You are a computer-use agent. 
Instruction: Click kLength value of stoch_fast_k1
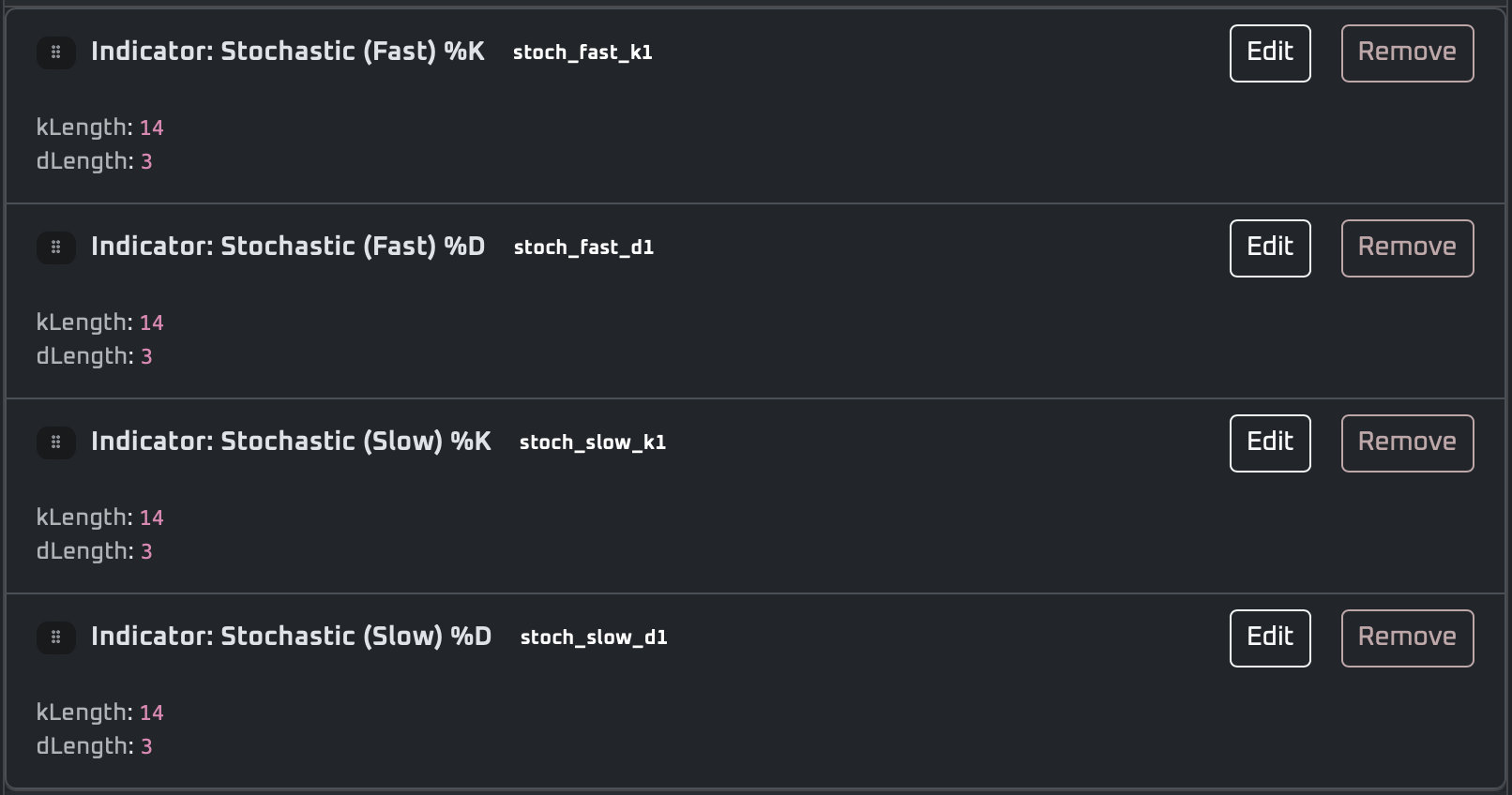click(152, 127)
